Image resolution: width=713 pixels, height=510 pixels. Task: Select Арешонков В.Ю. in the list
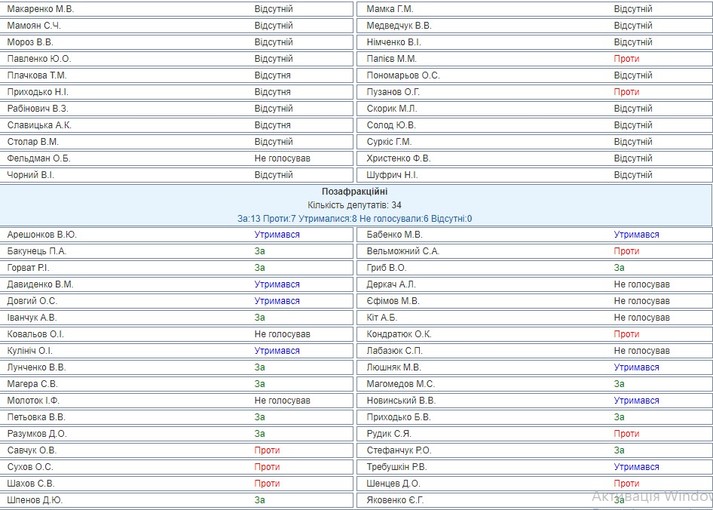[42, 235]
